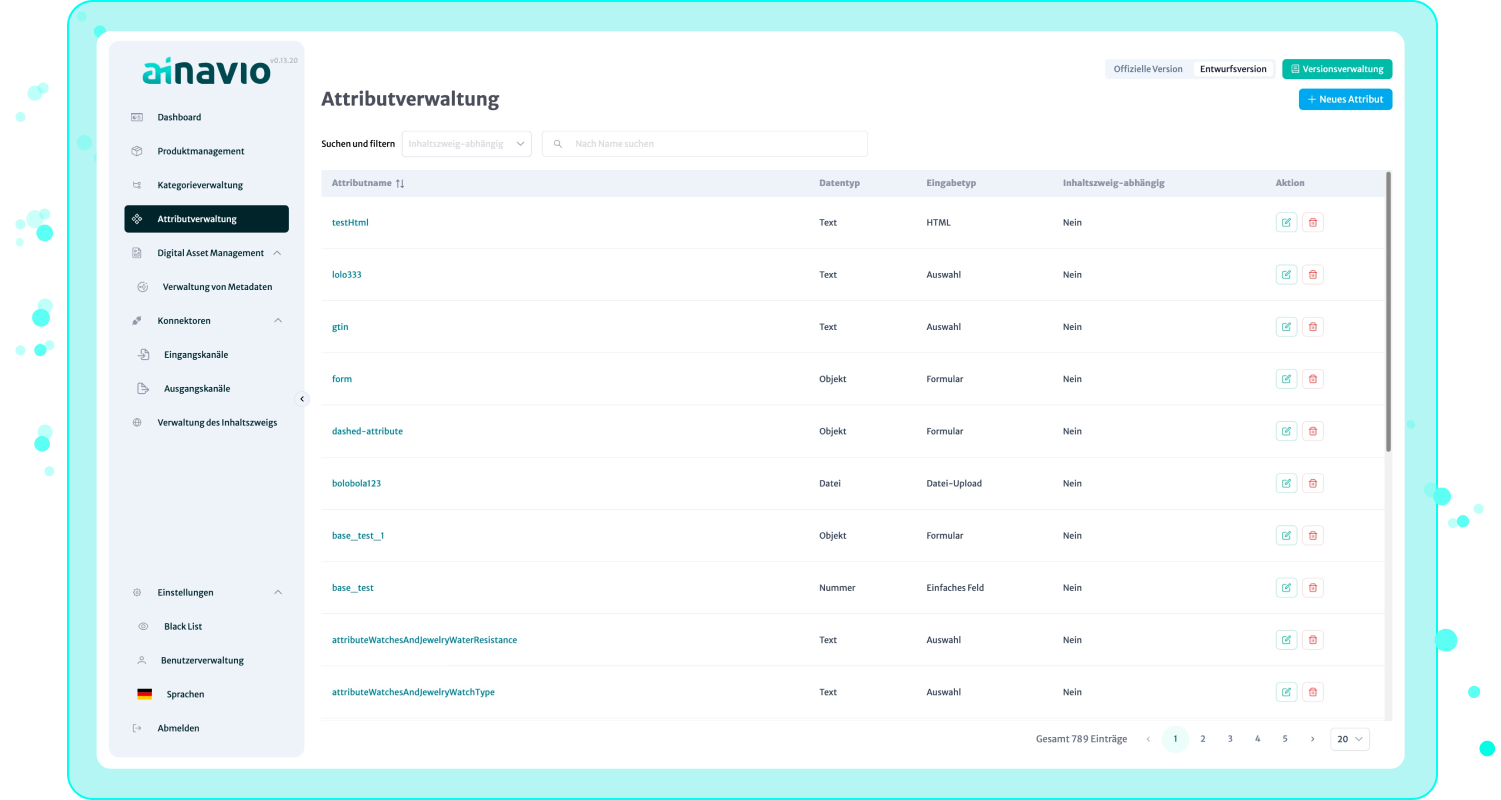
Task: Click the Dashboard sidebar icon
Action: (137, 117)
